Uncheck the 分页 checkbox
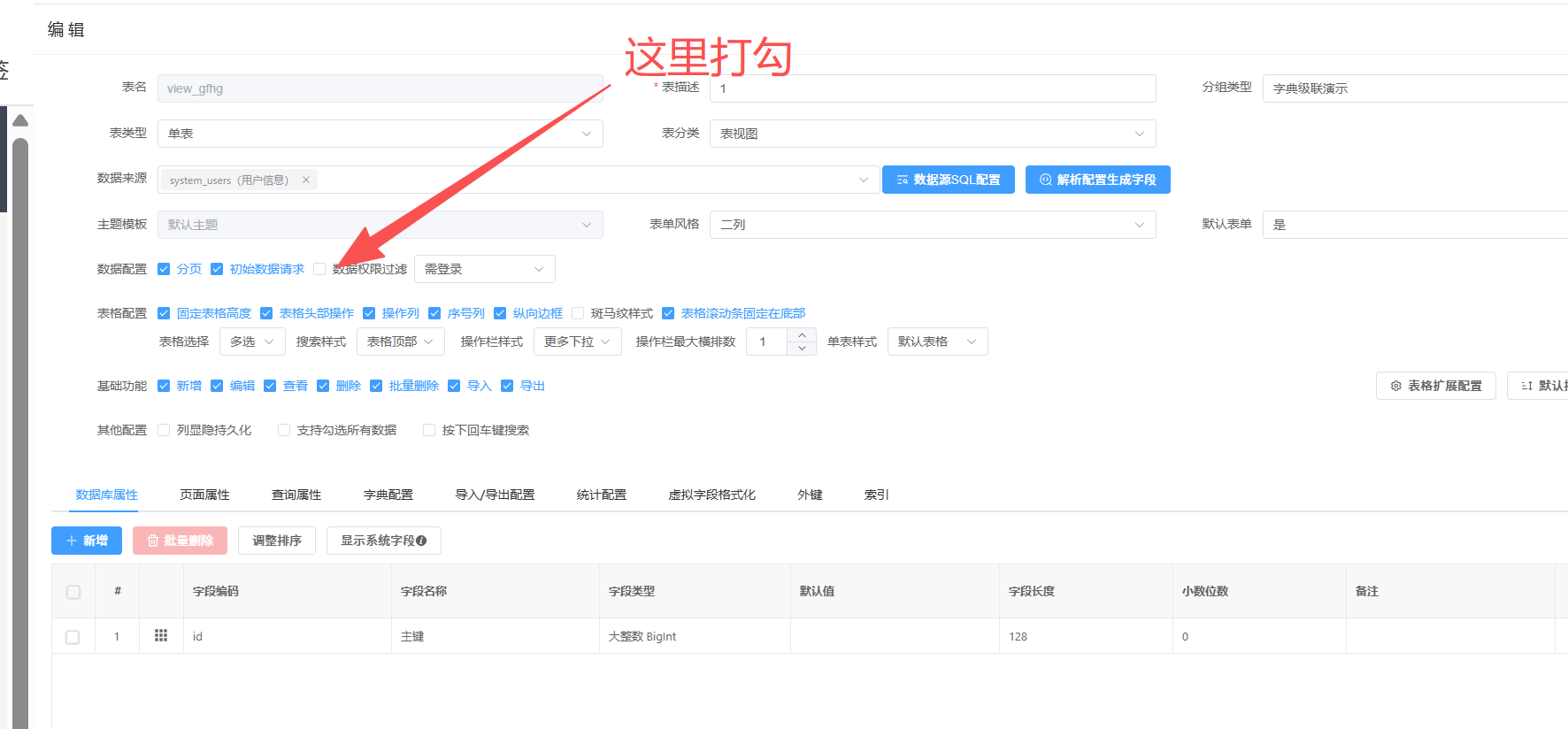 [164, 269]
